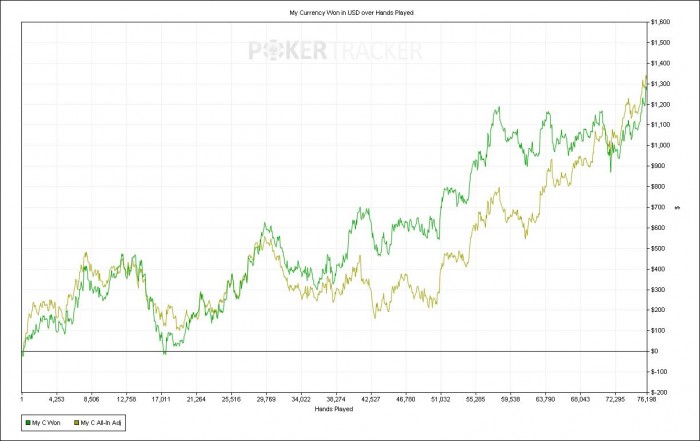Click the $-100 y-axis value

[x=659, y=371]
